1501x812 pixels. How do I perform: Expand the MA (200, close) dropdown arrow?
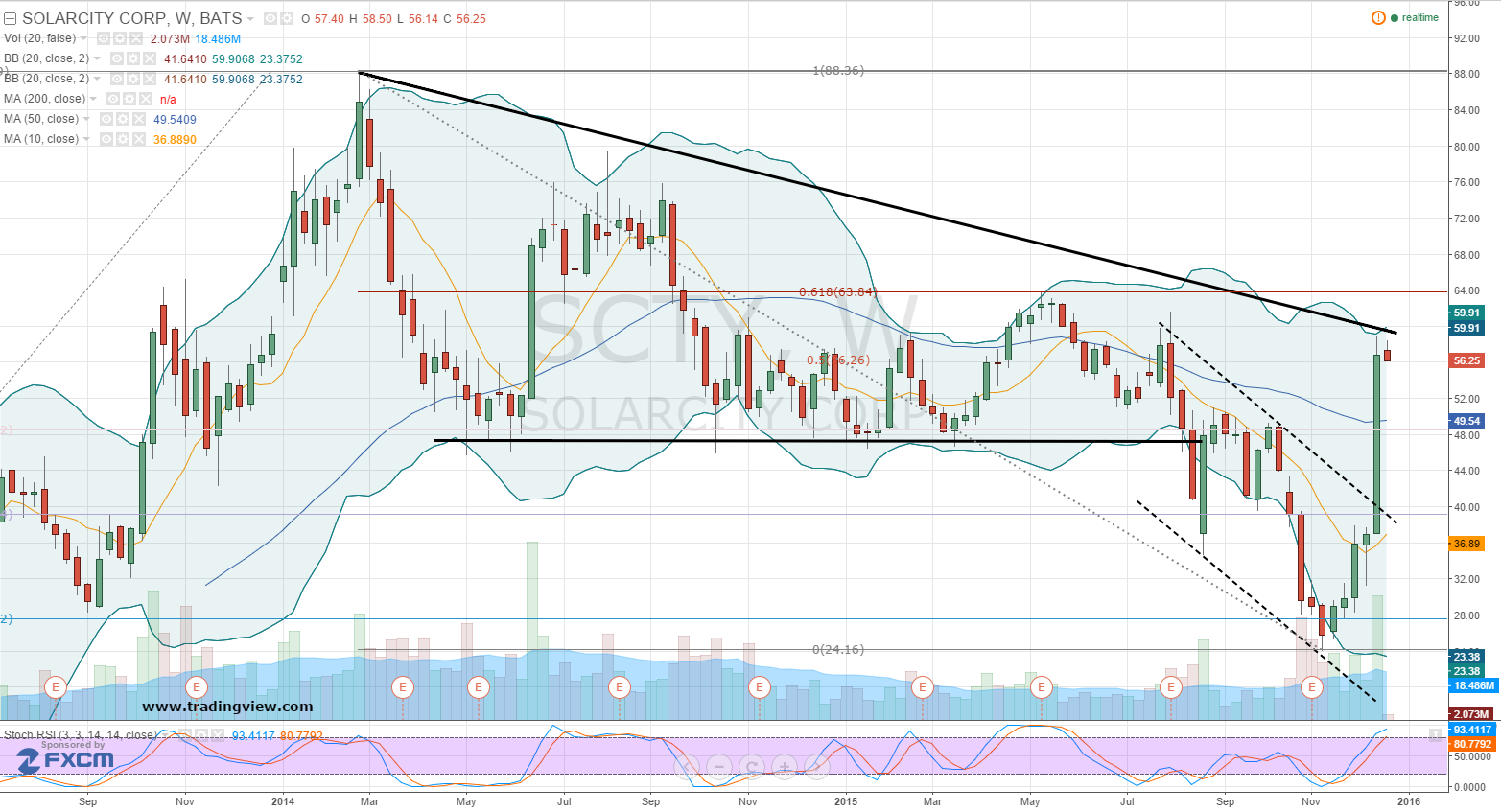coord(94,100)
